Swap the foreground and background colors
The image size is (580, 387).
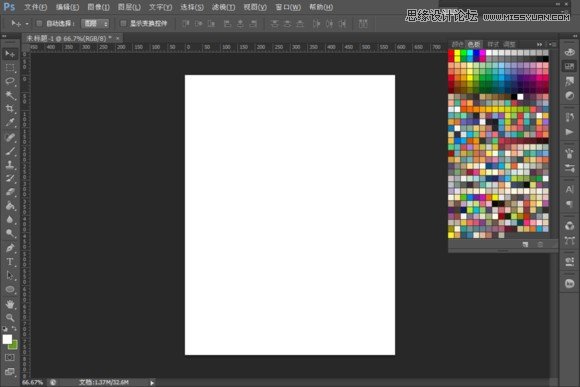14,329
